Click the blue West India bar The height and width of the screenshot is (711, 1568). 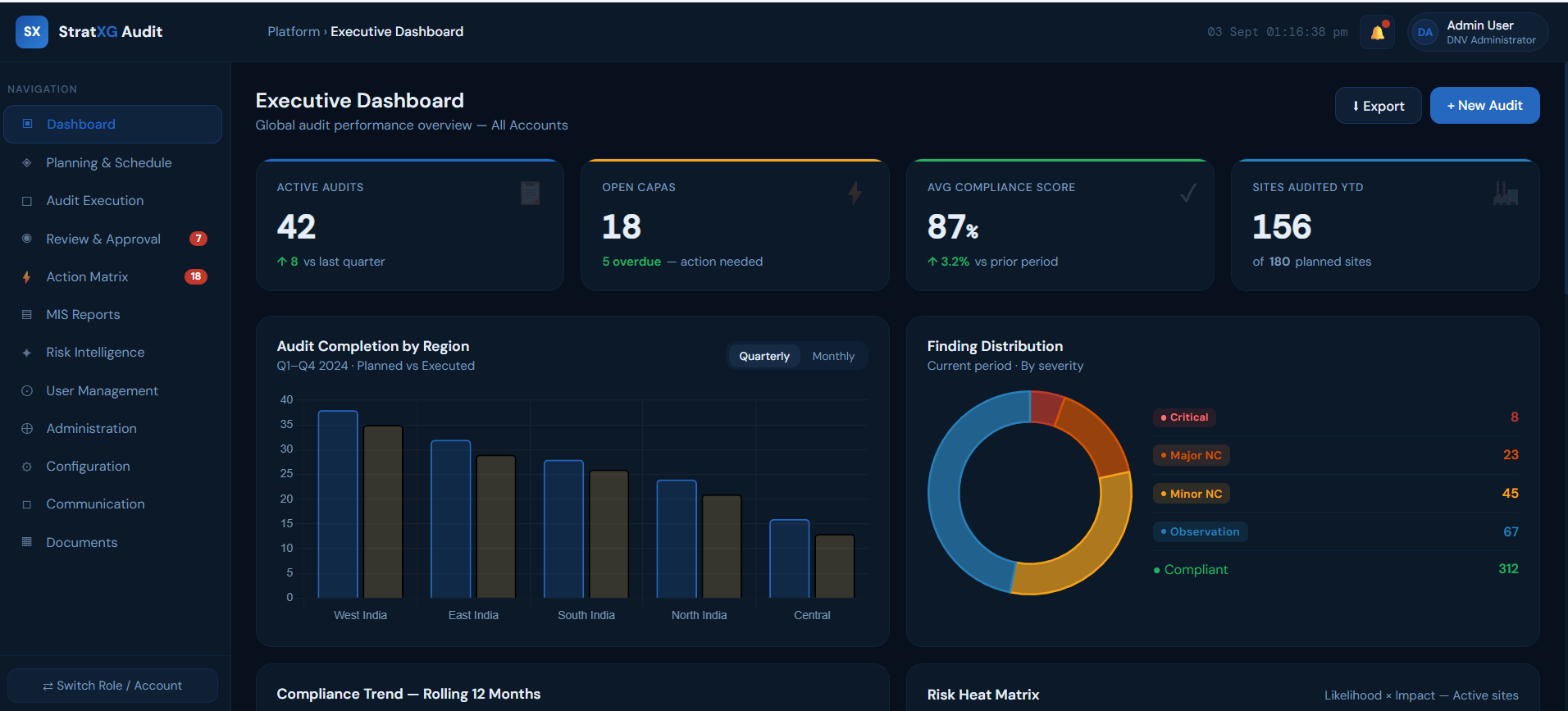338,504
